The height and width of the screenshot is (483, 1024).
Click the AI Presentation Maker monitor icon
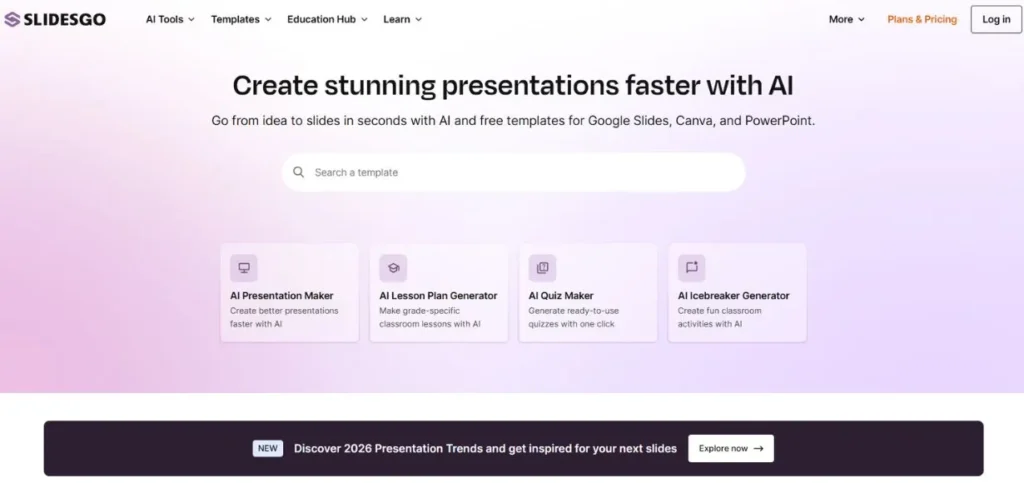coord(244,268)
